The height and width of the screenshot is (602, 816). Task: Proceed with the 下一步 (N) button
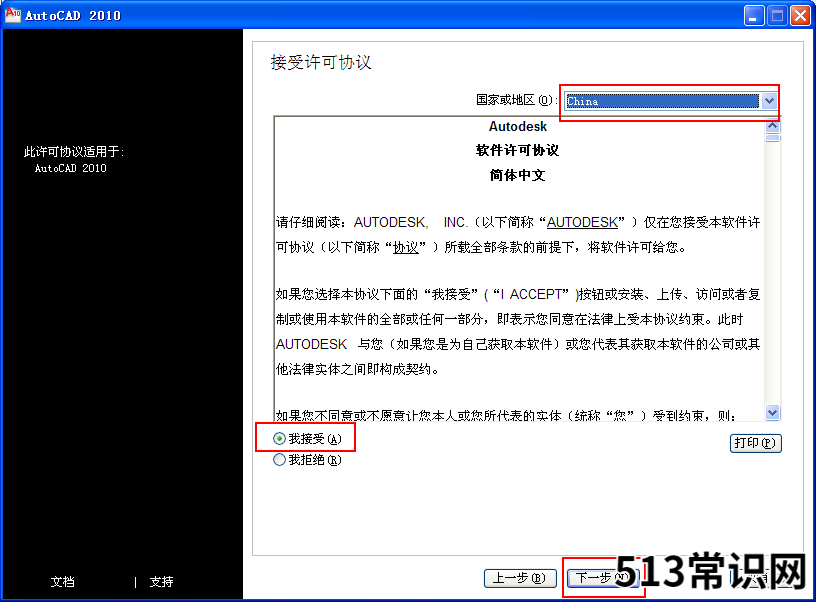point(603,578)
